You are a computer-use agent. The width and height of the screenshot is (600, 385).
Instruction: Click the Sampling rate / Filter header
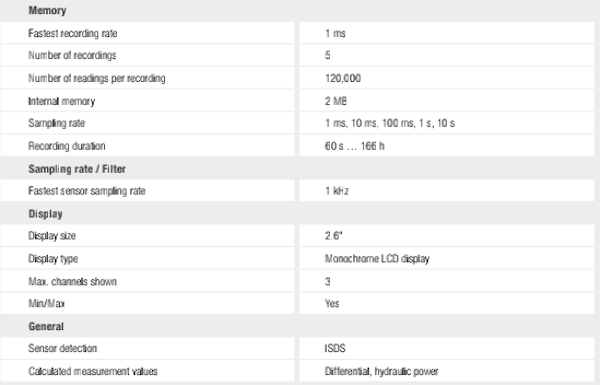coord(77,169)
